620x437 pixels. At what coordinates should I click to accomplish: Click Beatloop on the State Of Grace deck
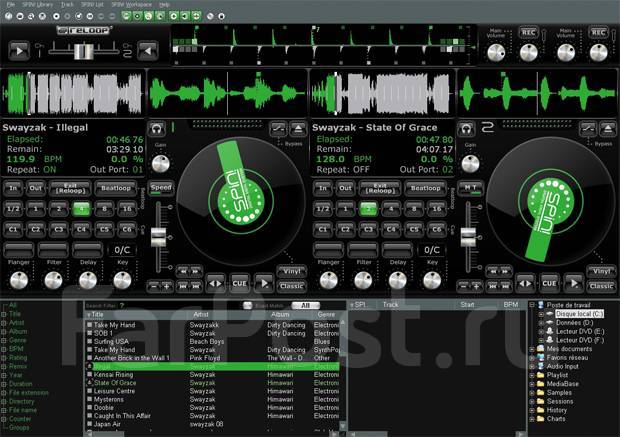425,188
